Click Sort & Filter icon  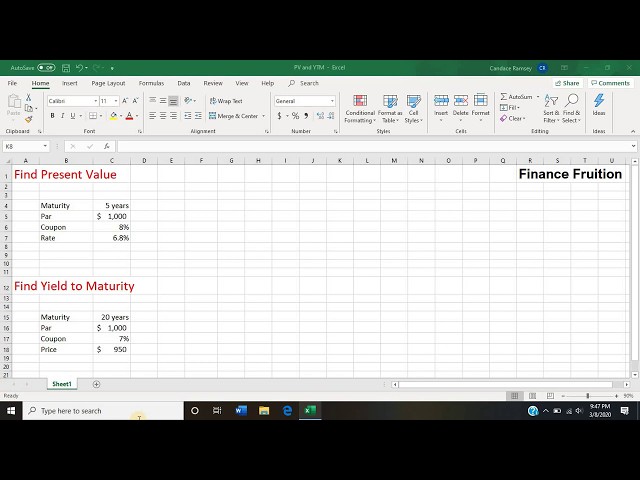[x=551, y=100]
